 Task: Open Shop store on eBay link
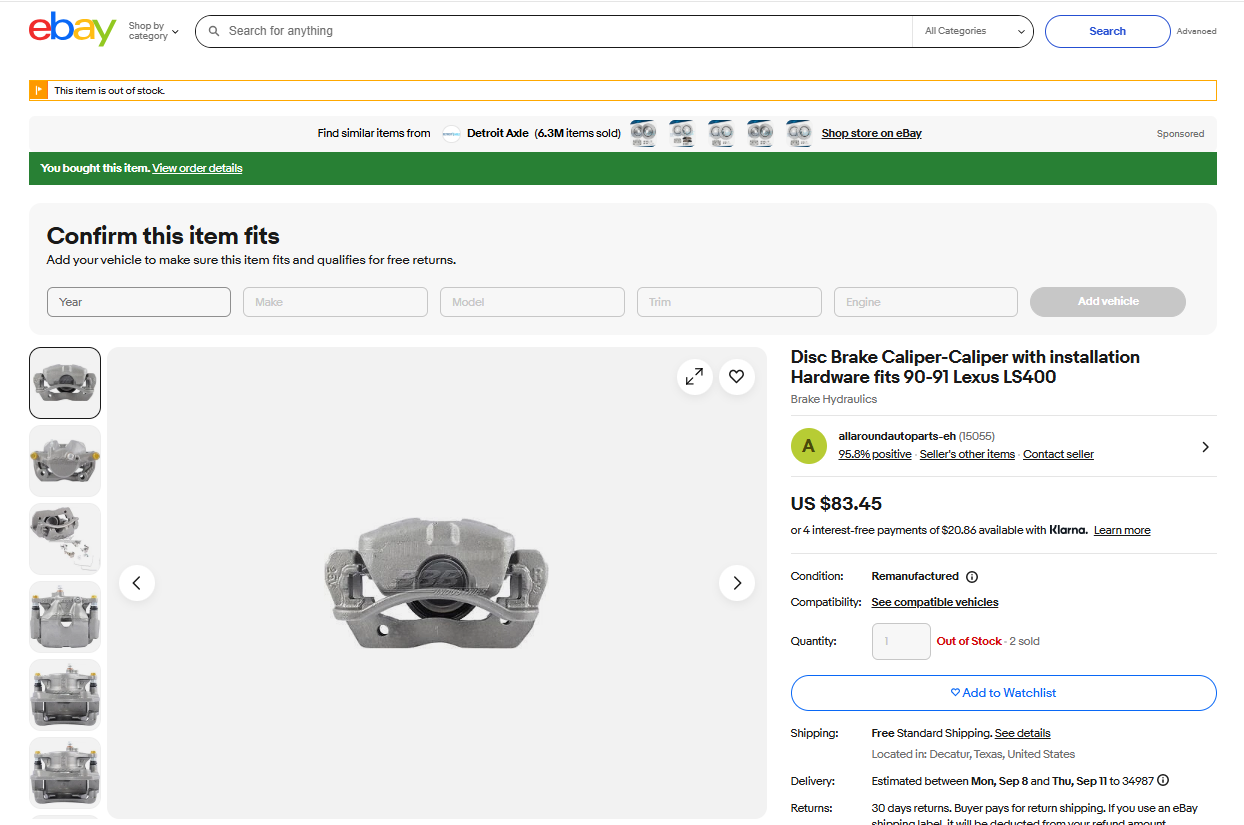871,133
